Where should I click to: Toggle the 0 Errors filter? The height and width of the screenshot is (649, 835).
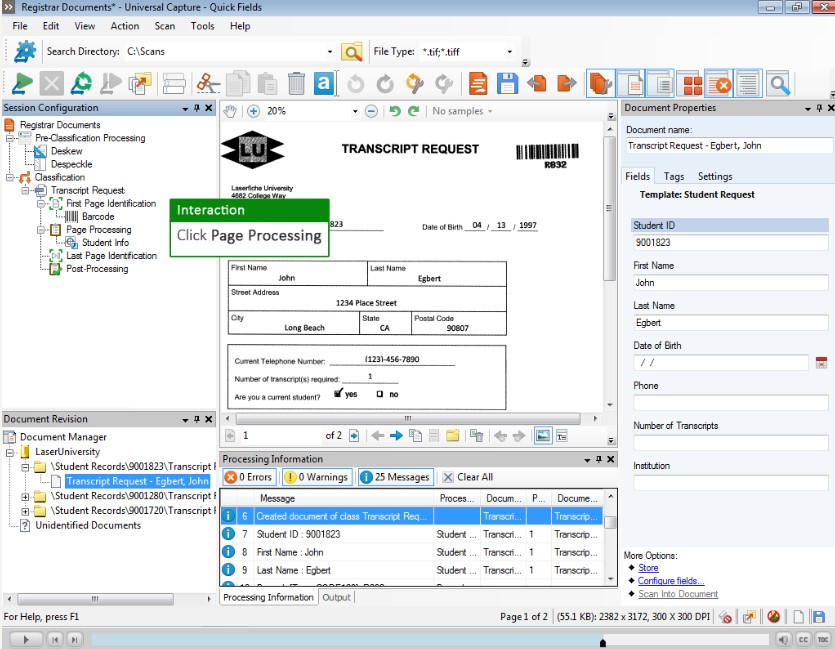[x=248, y=477]
